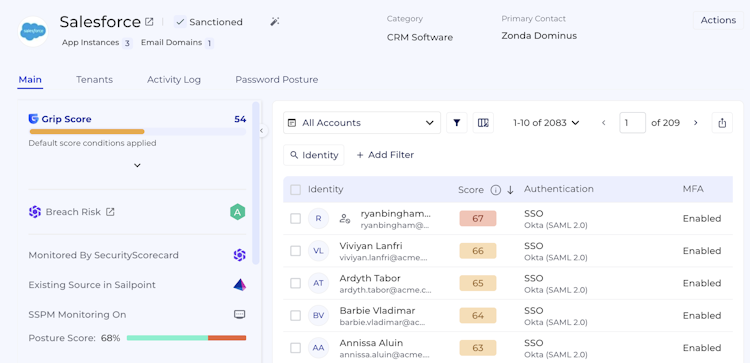Click Add Filter
750x363 pixels.
pos(385,155)
